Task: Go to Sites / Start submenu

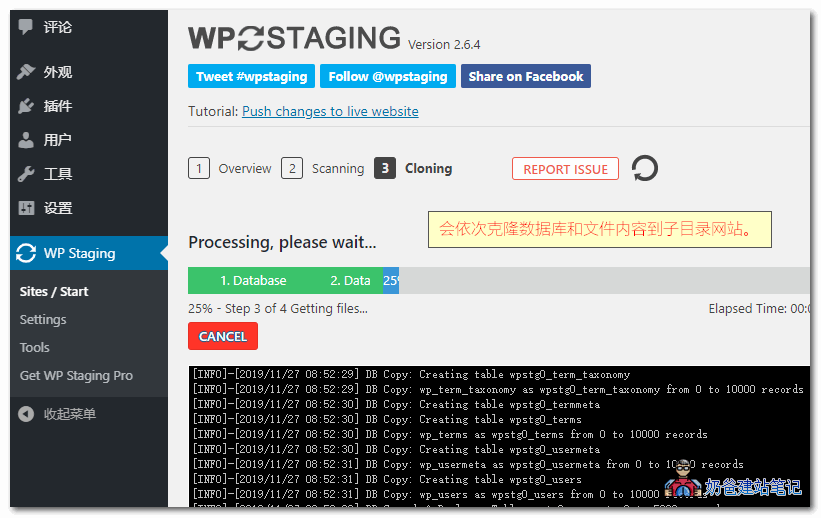Action: point(54,291)
